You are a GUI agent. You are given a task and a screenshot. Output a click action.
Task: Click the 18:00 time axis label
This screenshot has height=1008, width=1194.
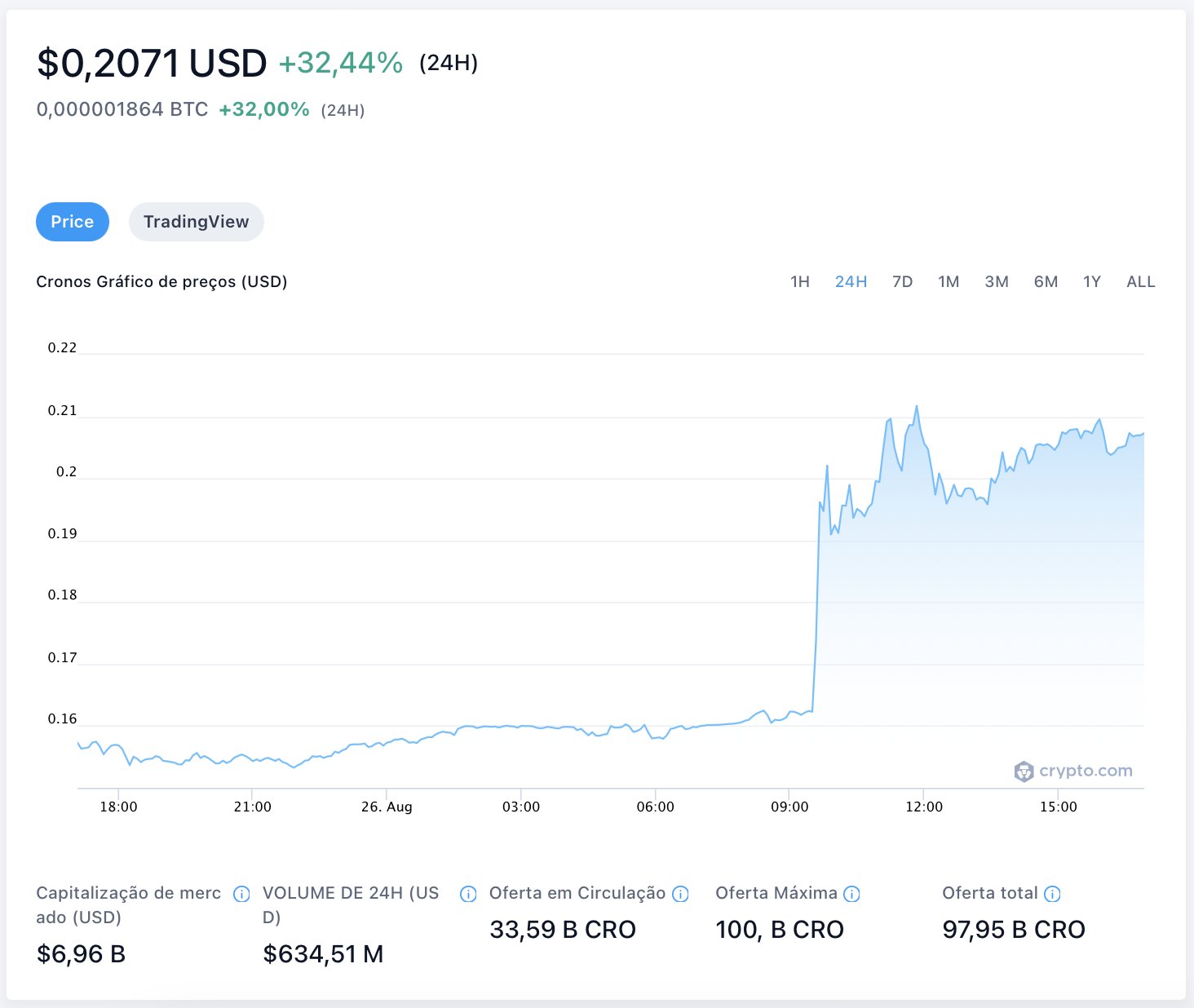tap(118, 807)
